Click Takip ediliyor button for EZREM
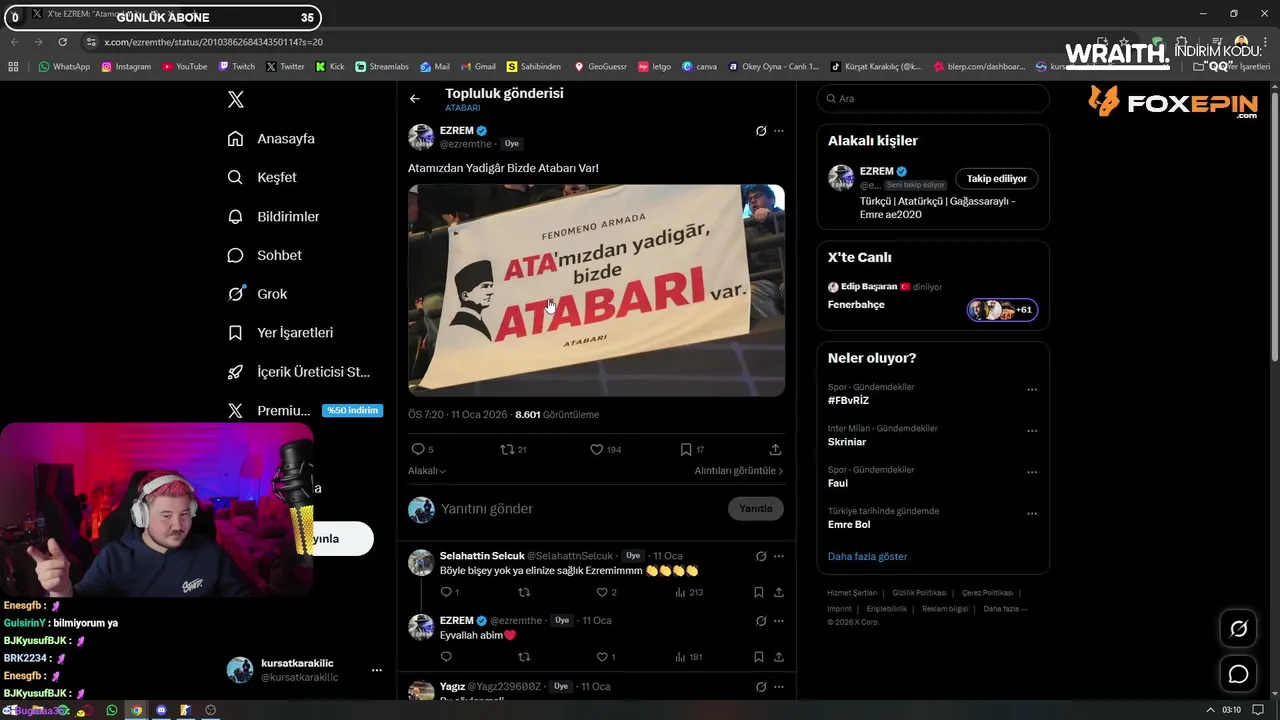This screenshot has height=720, width=1280. [996, 179]
